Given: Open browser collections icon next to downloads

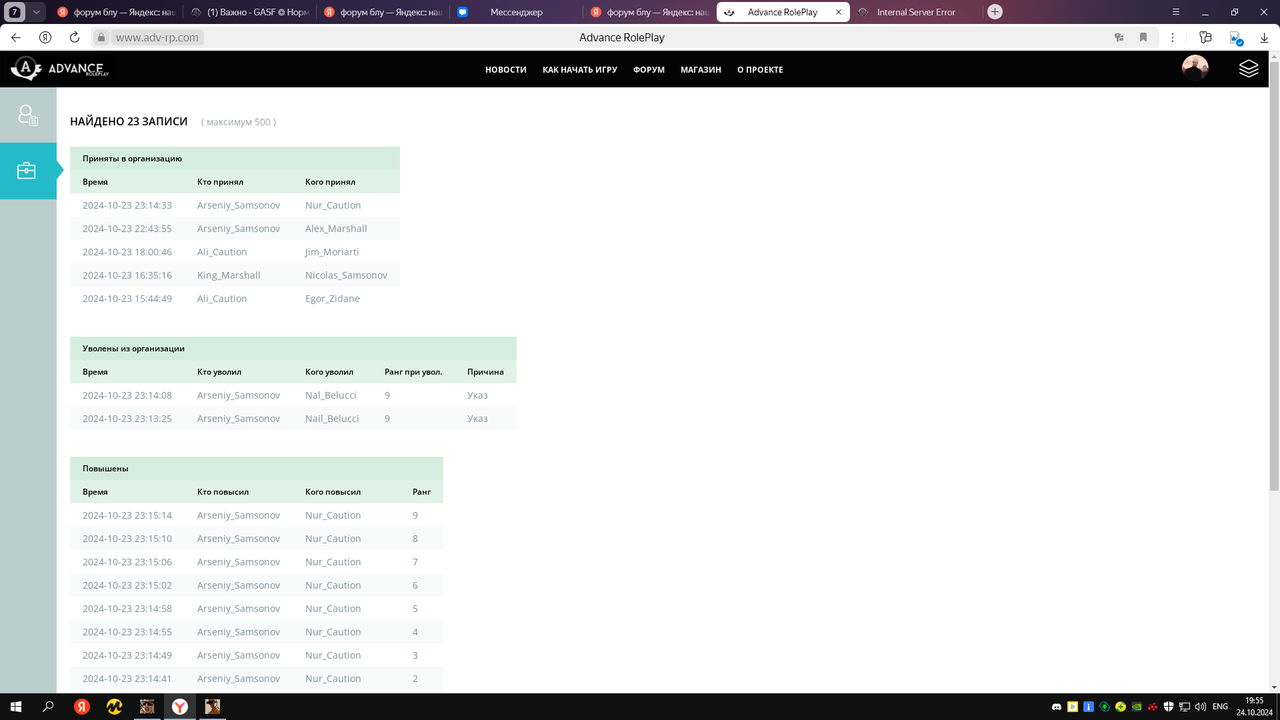Looking at the screenshot, I should (1236, 38).
